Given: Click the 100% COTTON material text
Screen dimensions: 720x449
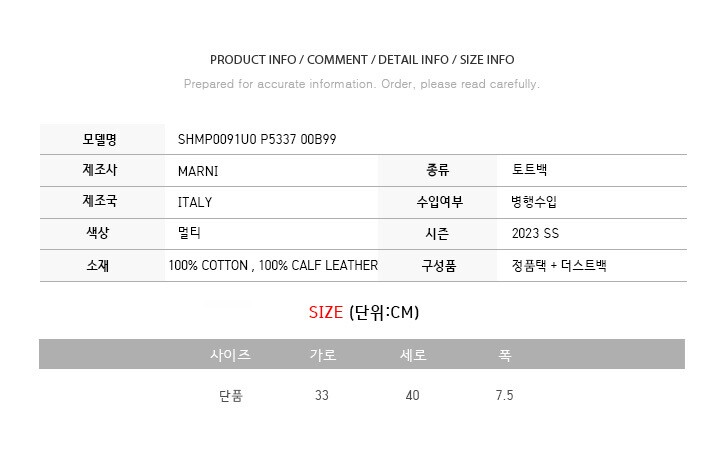Looking at the screenshot, I should (x=208, y=266).
